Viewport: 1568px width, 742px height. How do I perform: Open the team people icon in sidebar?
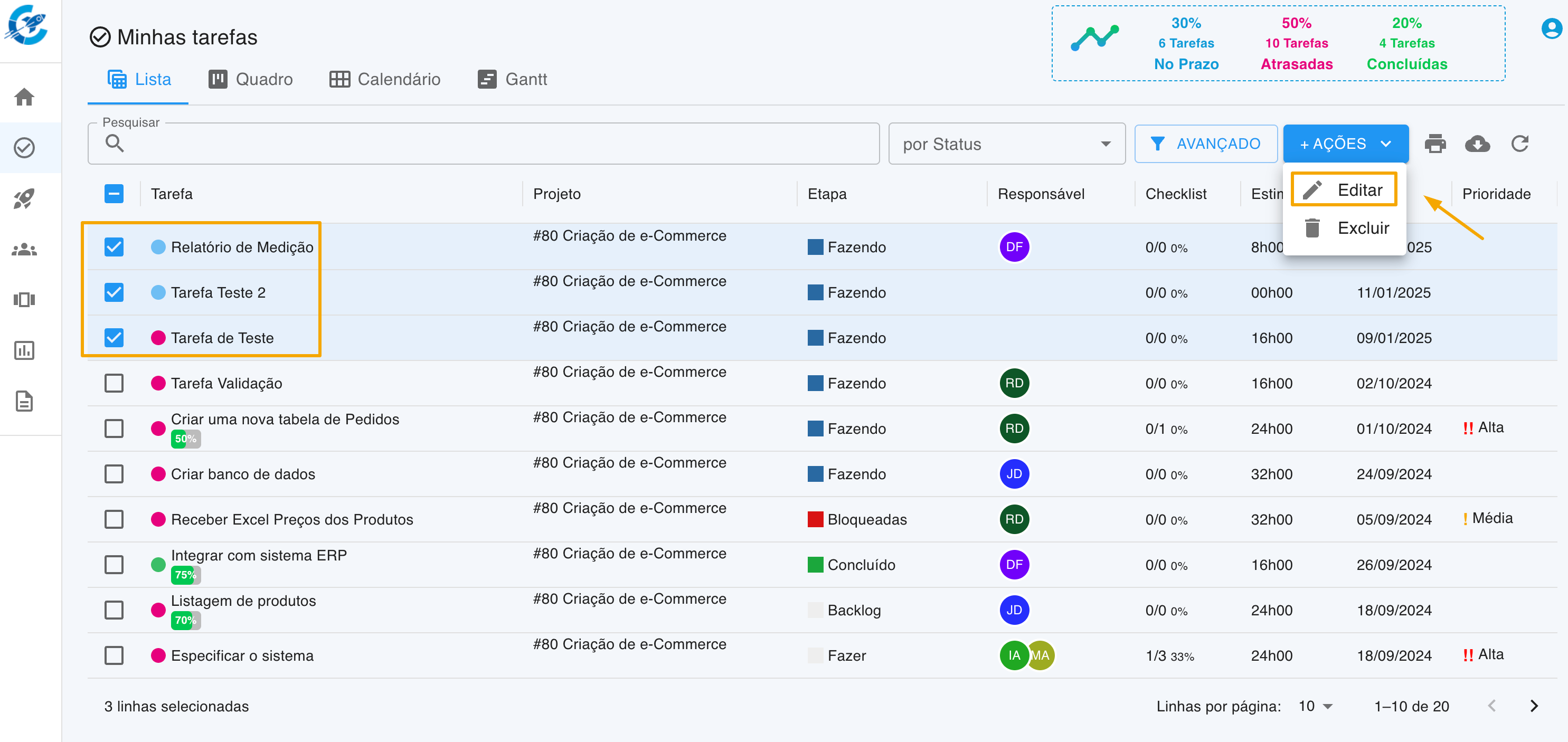coord(24,250)
